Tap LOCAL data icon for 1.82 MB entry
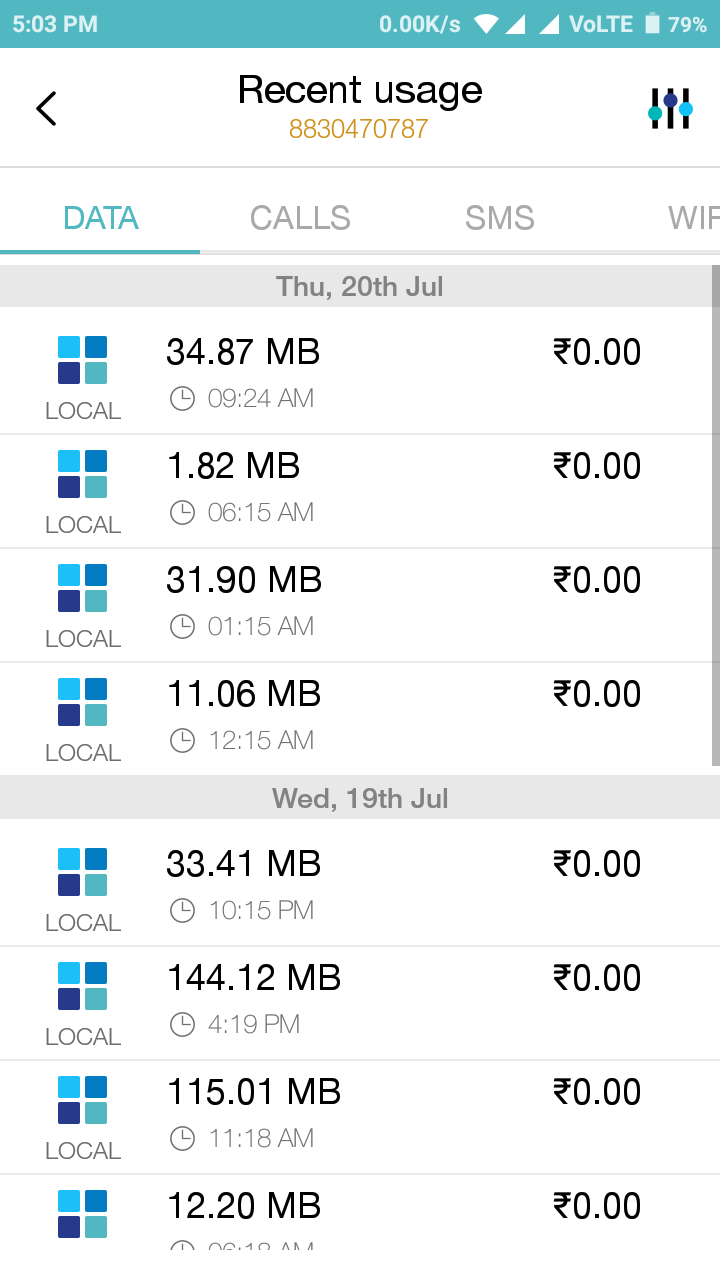This screenshot has width=720, height=1280. [82, 474]
